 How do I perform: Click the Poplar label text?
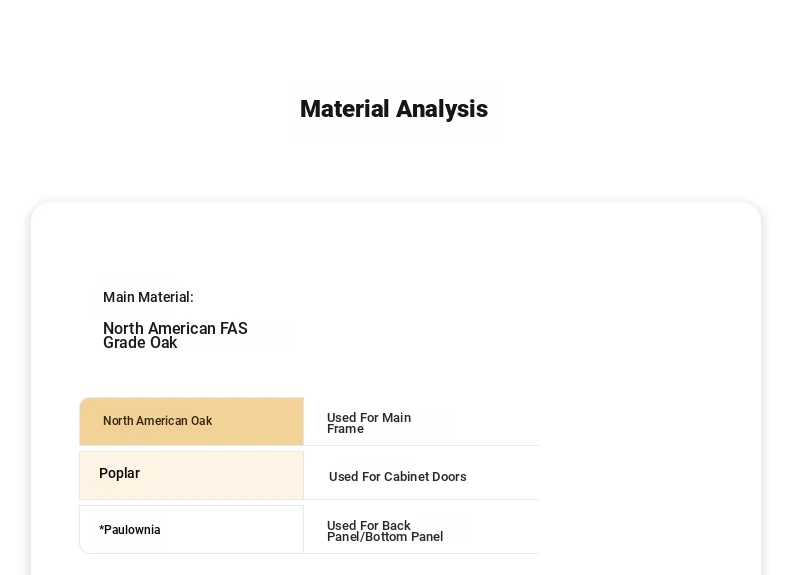point(119,473)
